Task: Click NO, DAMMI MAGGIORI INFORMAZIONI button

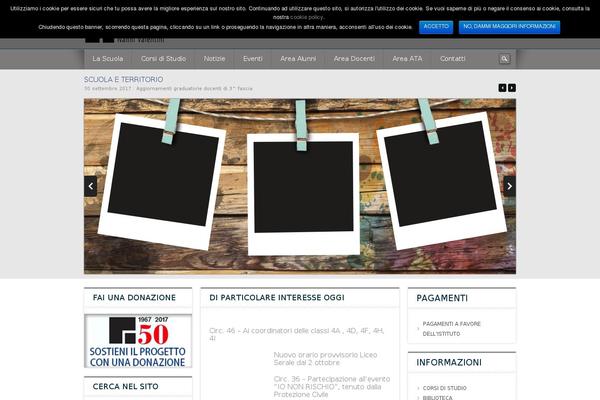Action: pyautogui.click(x=509, y=27)
